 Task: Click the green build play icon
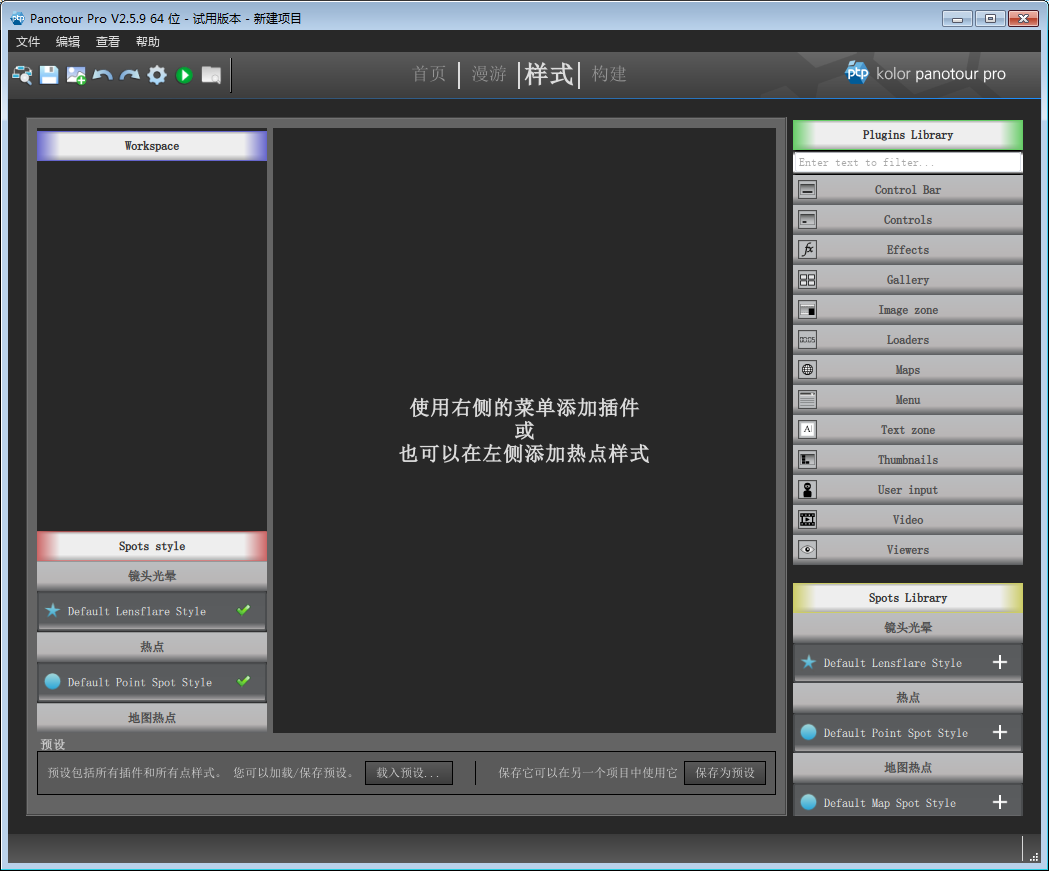(x=184, y=75)
